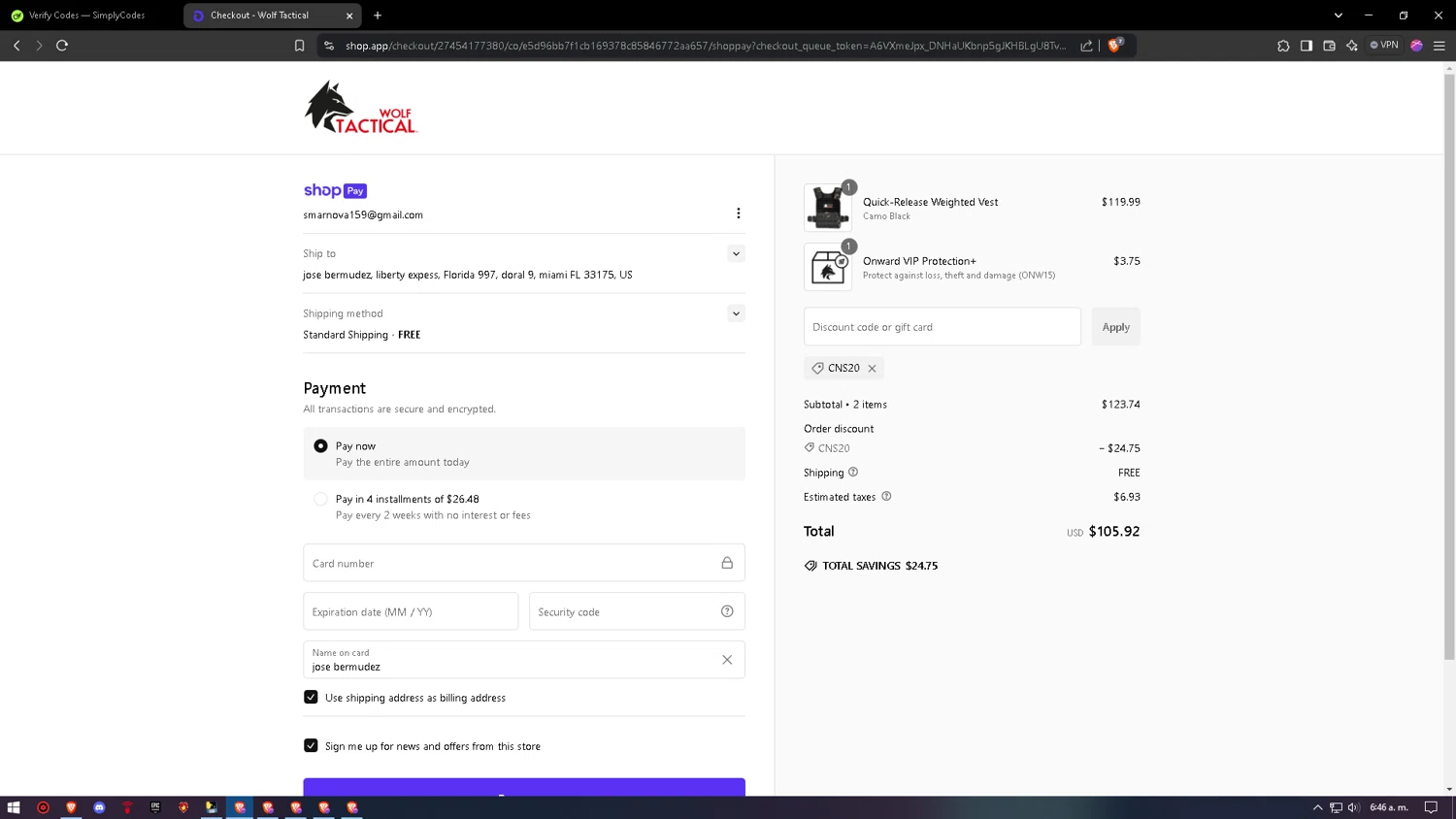Open the security code help icon

click(x=727, y=611)
